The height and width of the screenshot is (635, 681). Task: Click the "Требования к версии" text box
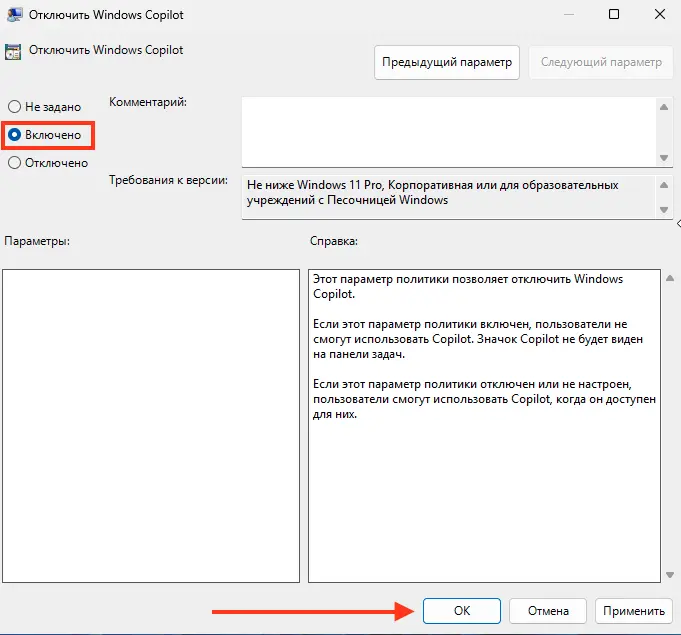(449, 197)
